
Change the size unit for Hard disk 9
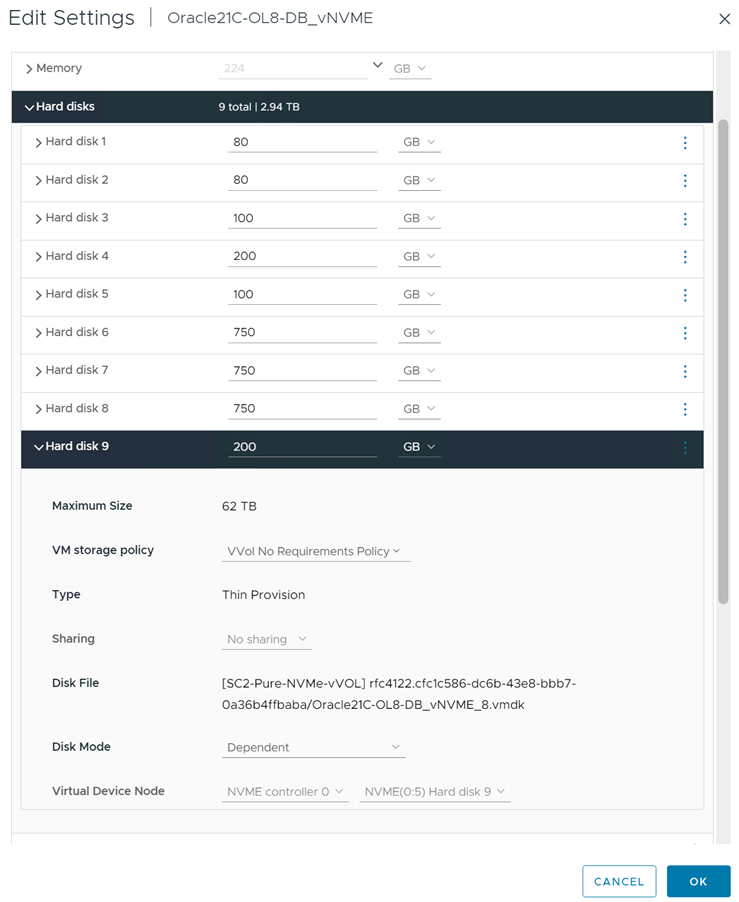click(x=419, y=447)
